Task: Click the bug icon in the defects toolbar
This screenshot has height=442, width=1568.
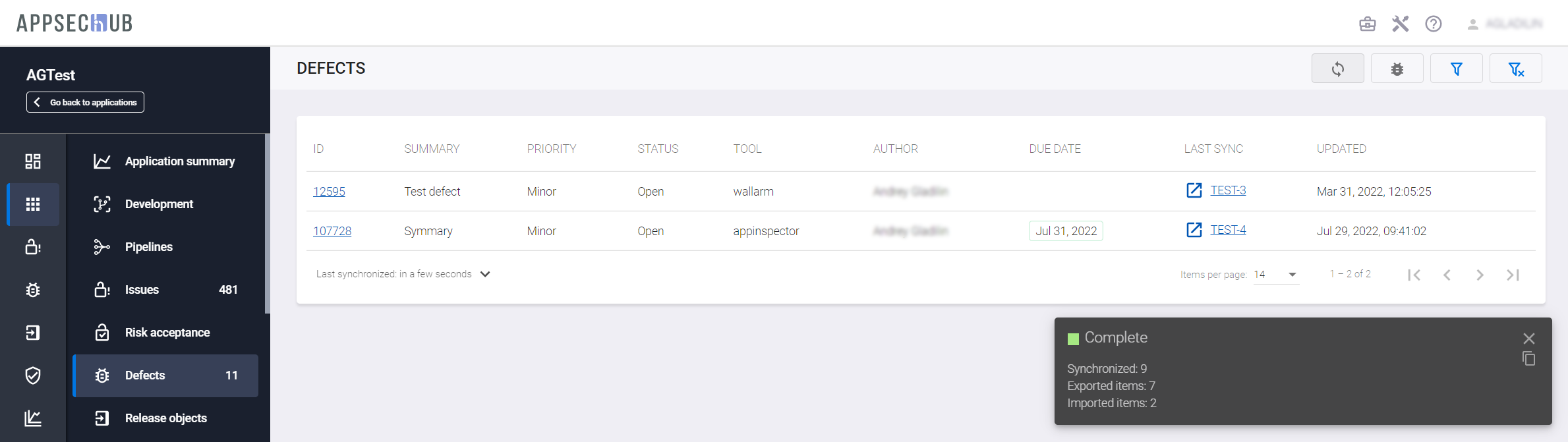Action: pos(1397,69)
